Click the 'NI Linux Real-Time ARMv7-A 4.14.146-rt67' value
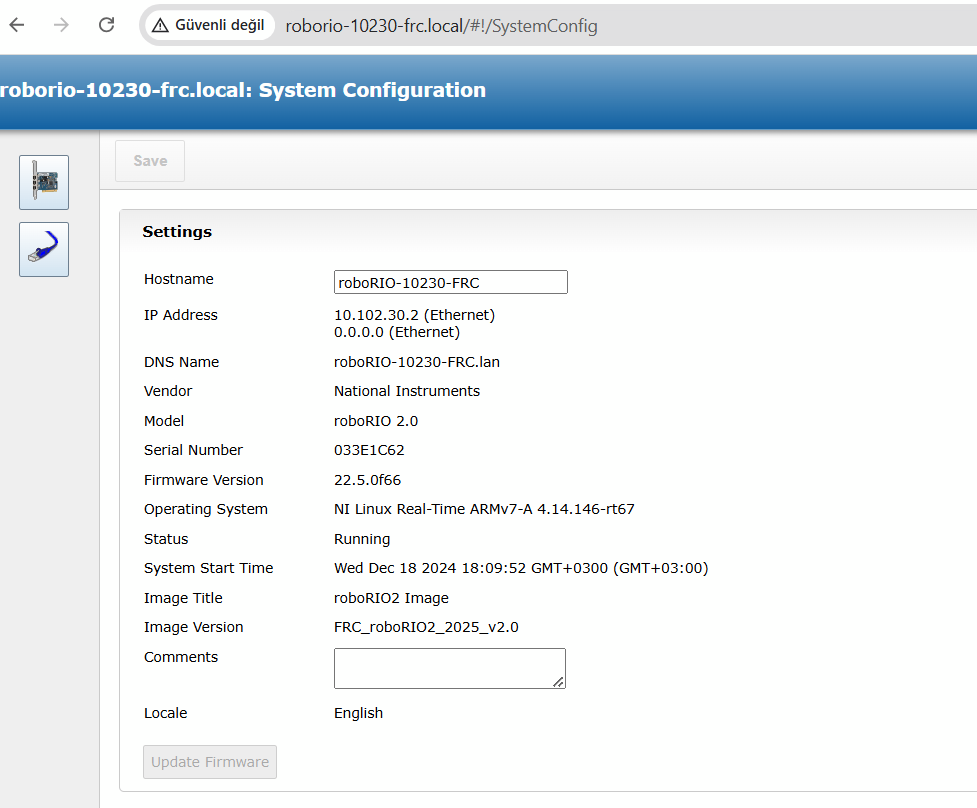The width and height of the screenshot is (977, 808). (x=484, y=510)
